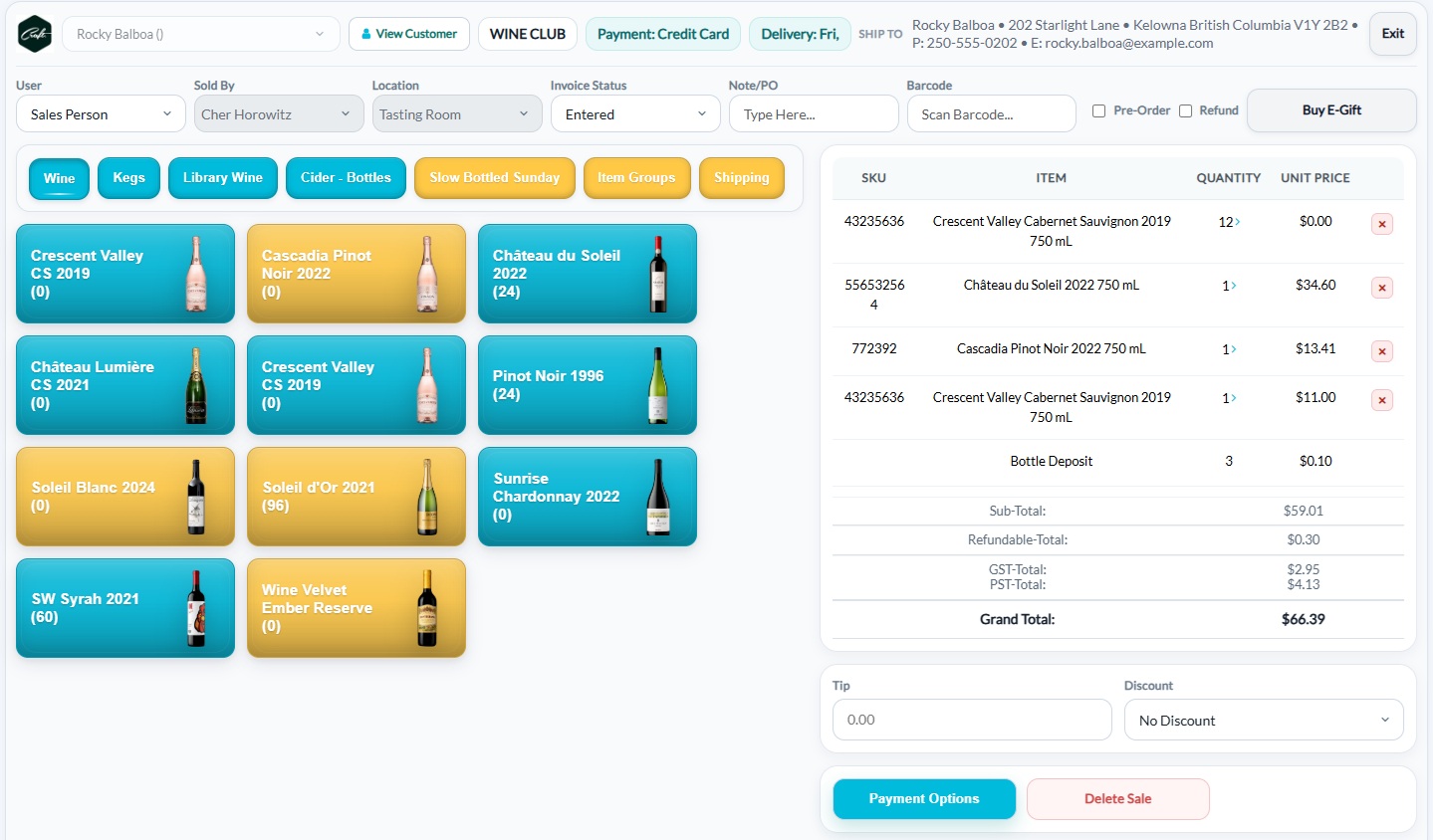This screenshot has height=840, width=1433.
Task: Click the Tip amount field
Action: point(972,720)
